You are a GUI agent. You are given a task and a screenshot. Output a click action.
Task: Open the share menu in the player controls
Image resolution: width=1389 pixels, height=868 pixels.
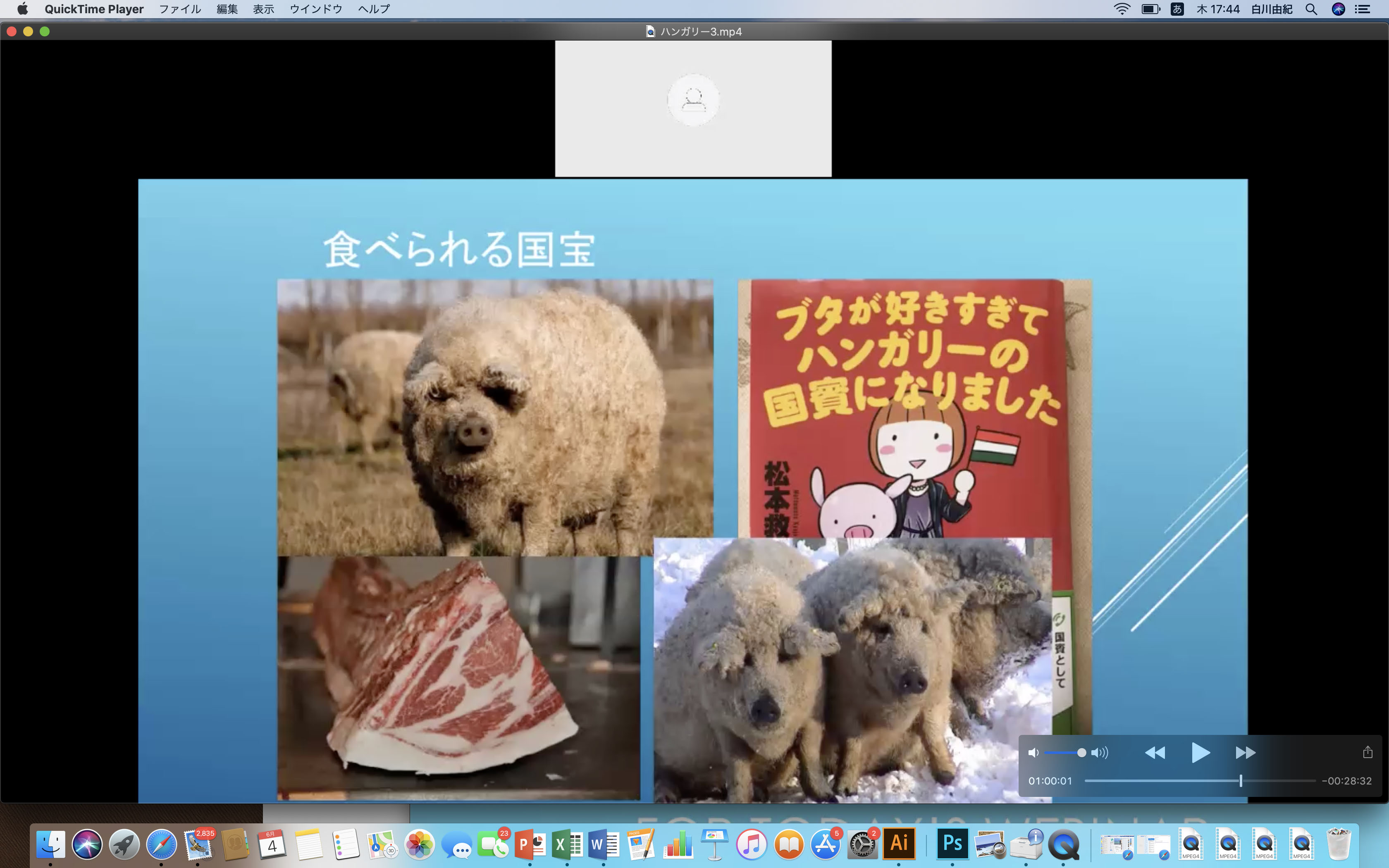(x=1368, y=752)
